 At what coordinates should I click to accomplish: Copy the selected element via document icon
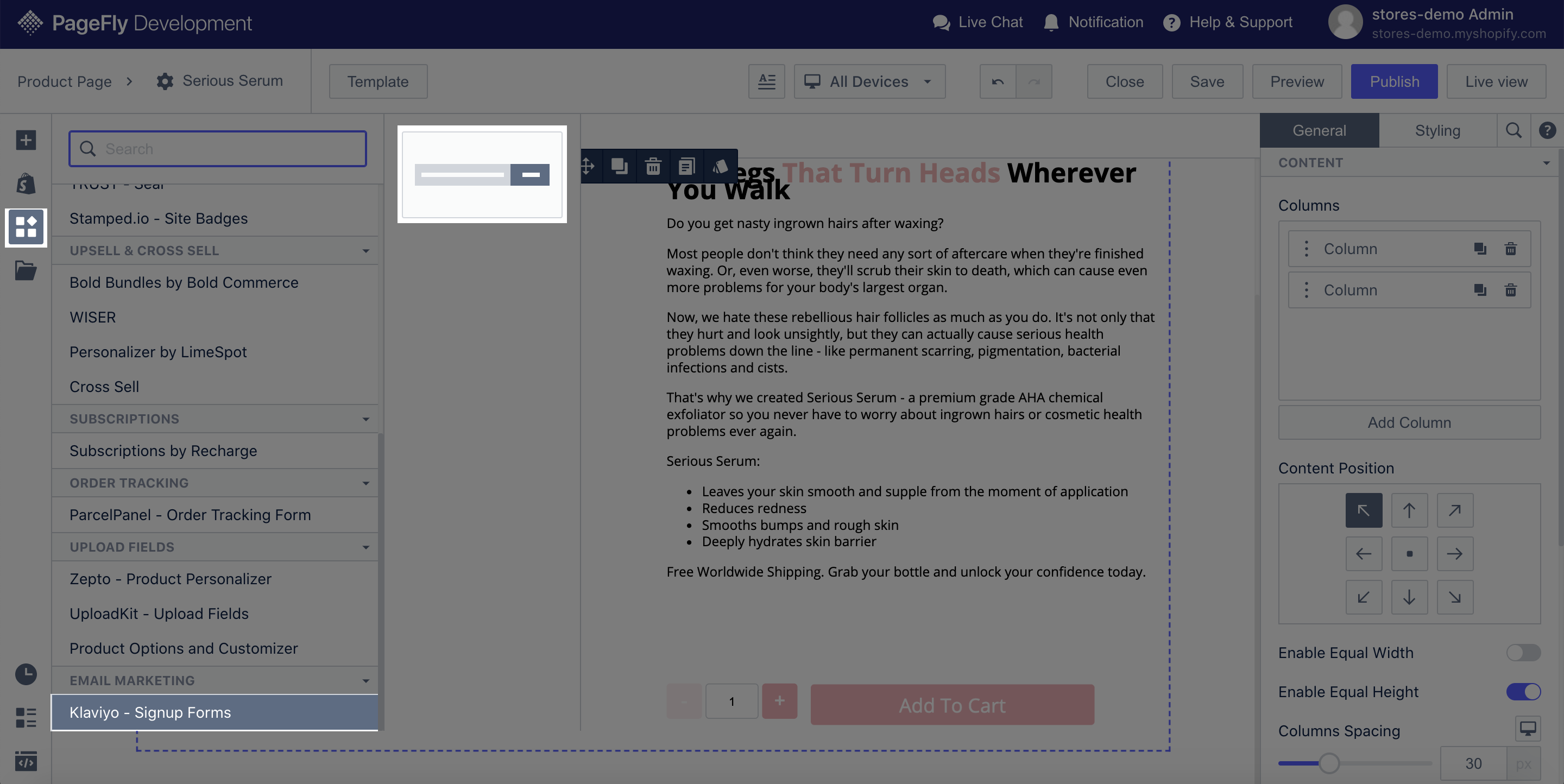point(686,166)
